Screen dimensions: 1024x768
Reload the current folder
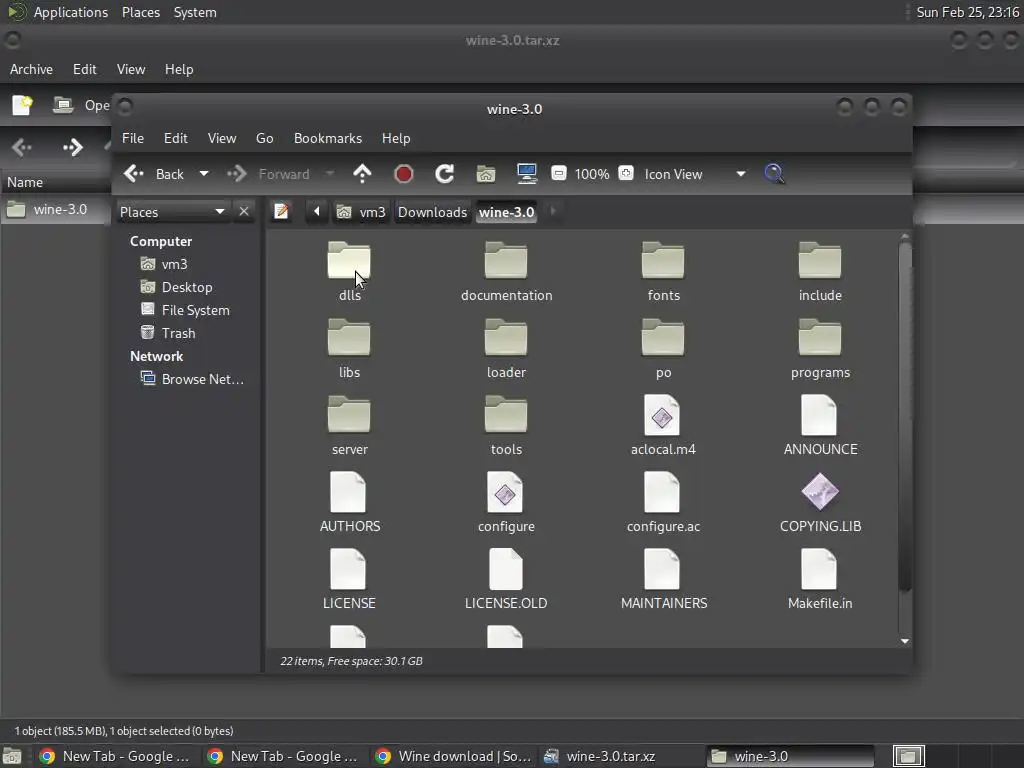445,174
